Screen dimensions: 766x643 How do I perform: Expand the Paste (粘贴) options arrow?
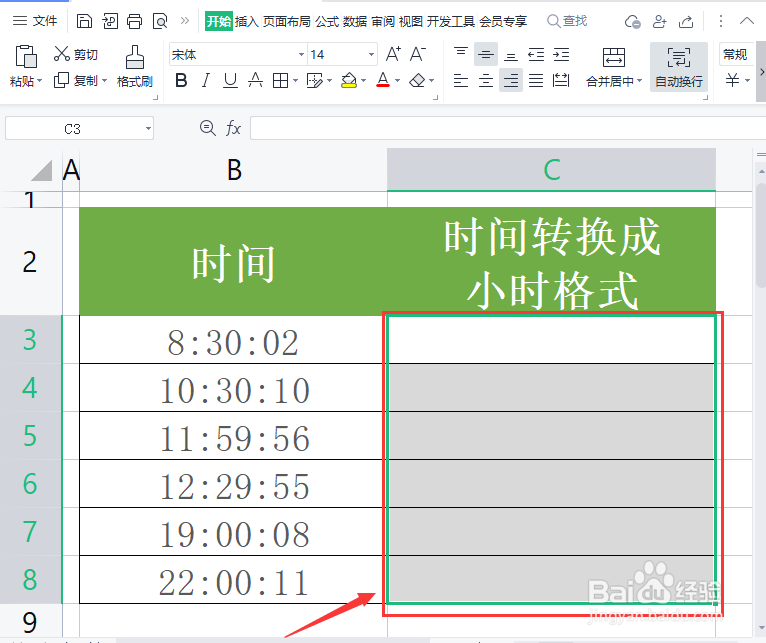coord(40,81)
